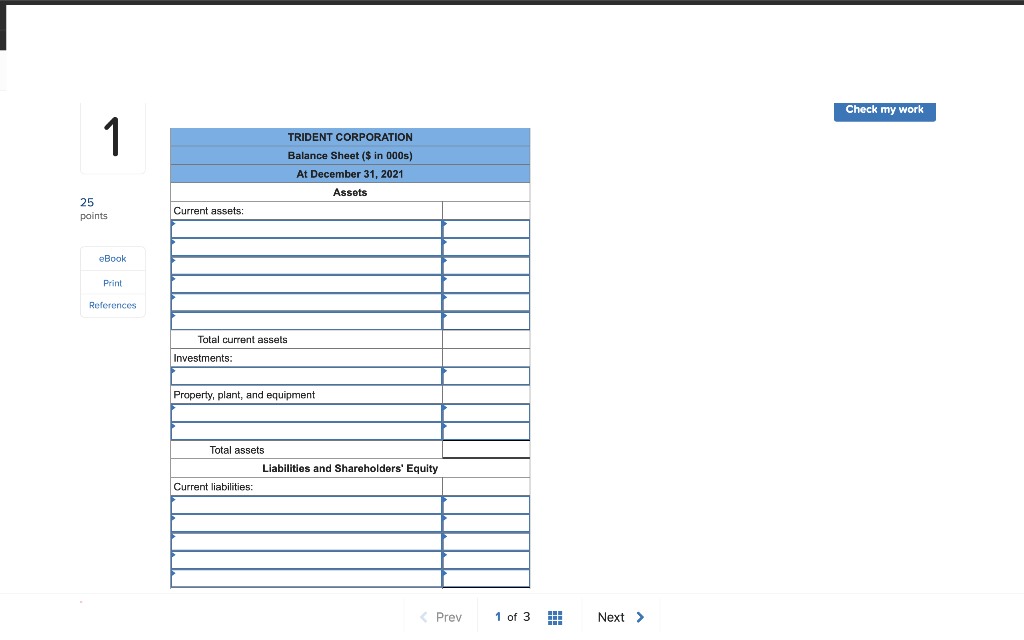Click the Print link
This screenshot has height=640, width=1024.
[x=112, y=283]
